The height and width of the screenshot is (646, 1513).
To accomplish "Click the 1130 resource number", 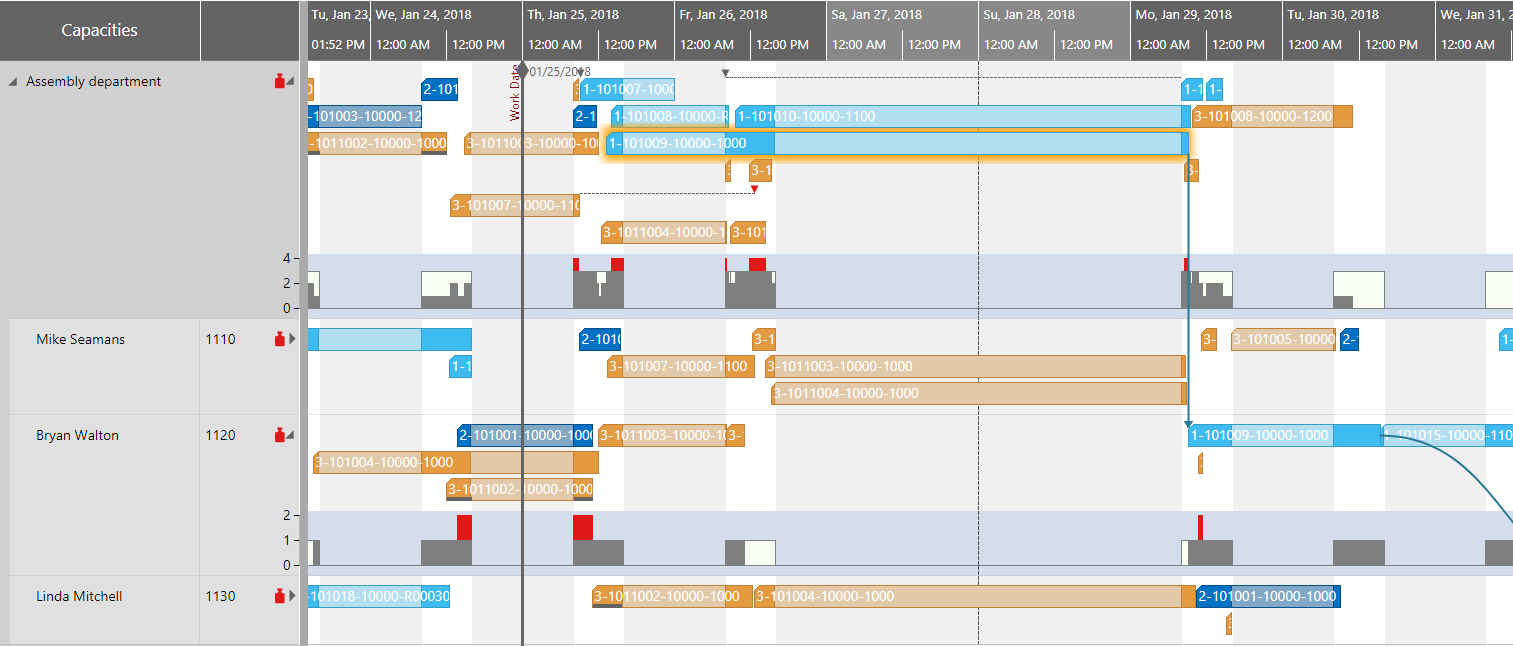I will [x=220, y=596].
